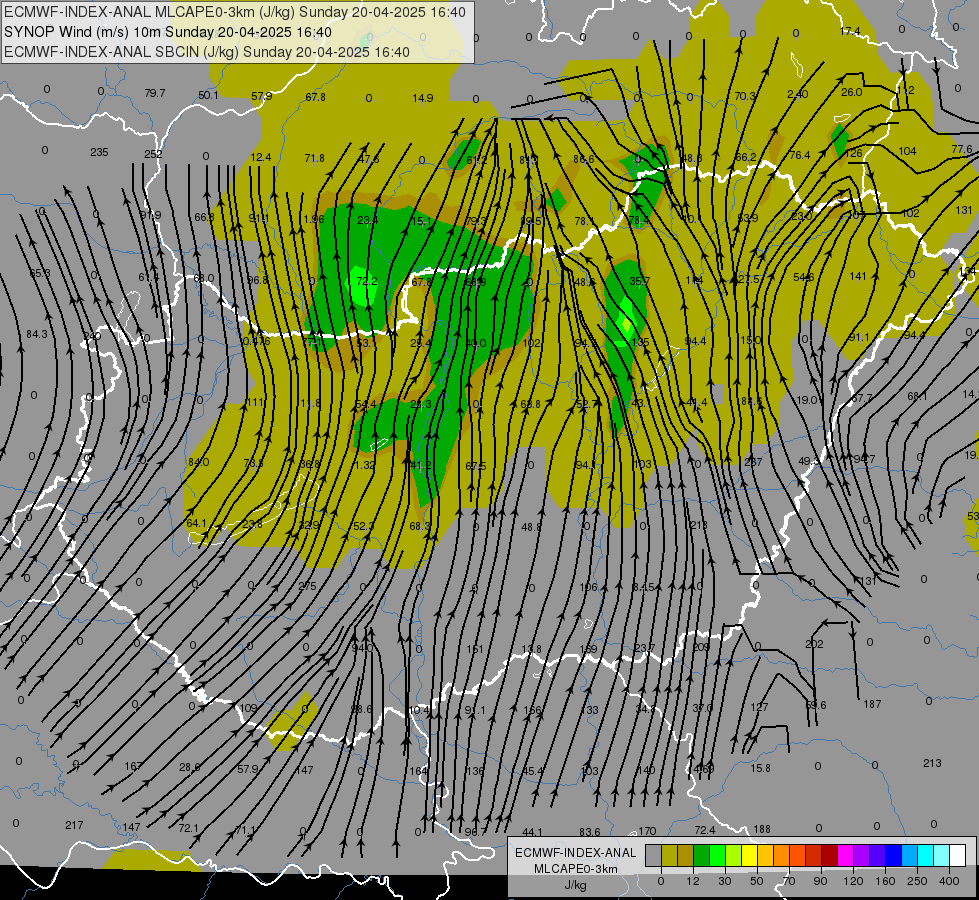Click the legend tick value '250'
This screenshot has height=900, width=979.
pyautogui.click(x=917, y=881)
